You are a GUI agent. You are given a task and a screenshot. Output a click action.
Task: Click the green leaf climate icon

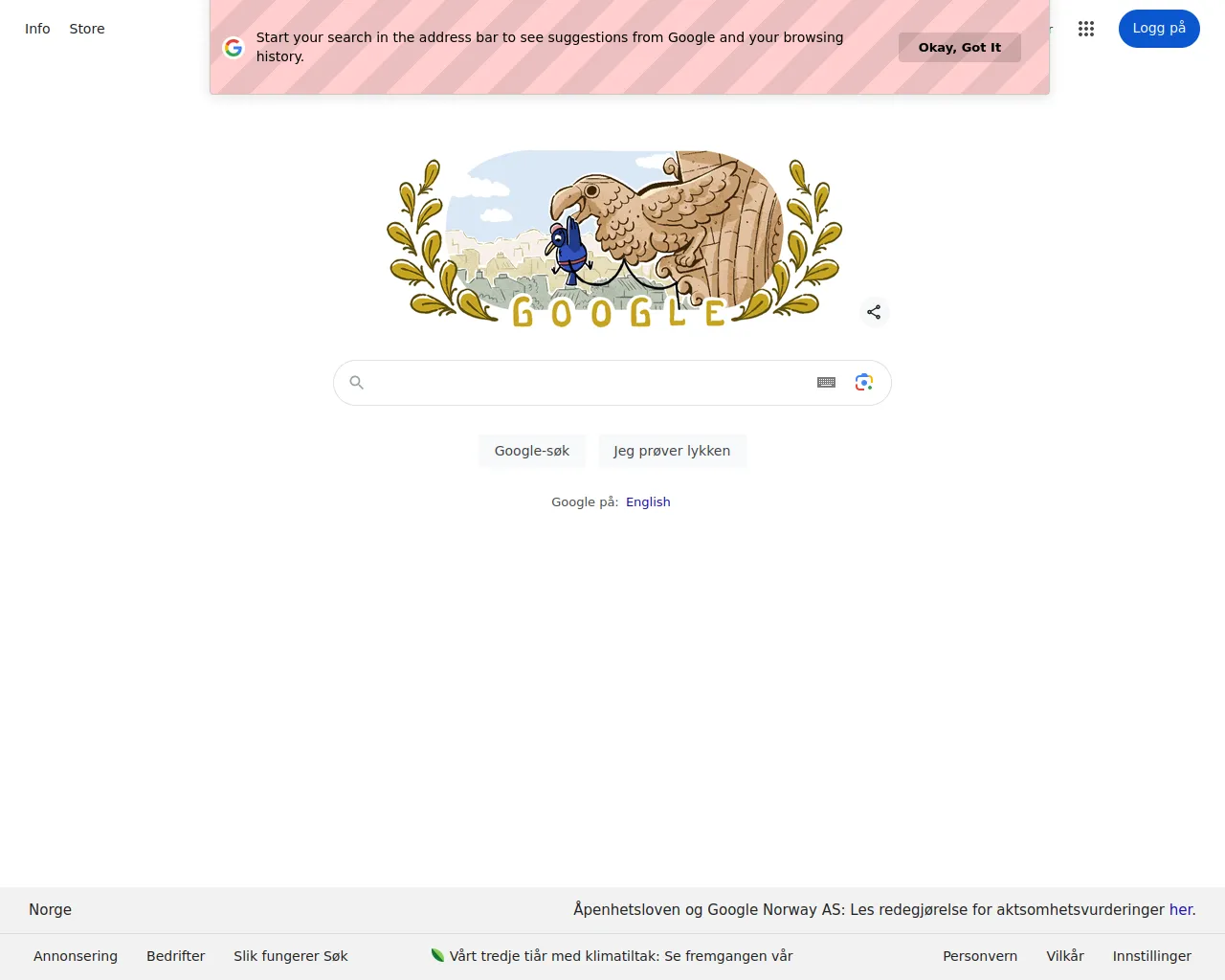point(437,955)
